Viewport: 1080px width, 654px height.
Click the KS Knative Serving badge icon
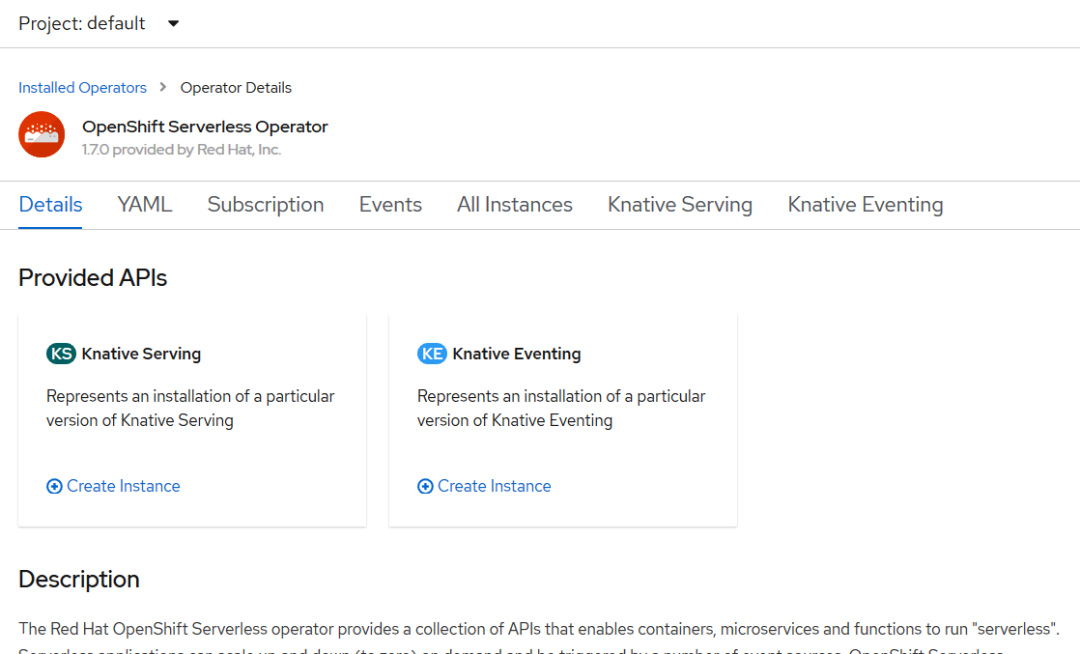[61, 354]
